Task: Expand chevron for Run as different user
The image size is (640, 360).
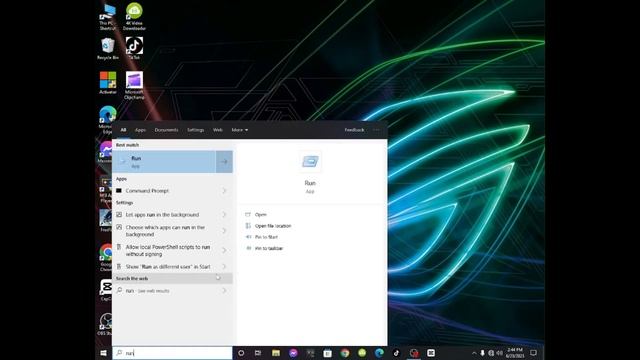Action: tap(224, 267)
